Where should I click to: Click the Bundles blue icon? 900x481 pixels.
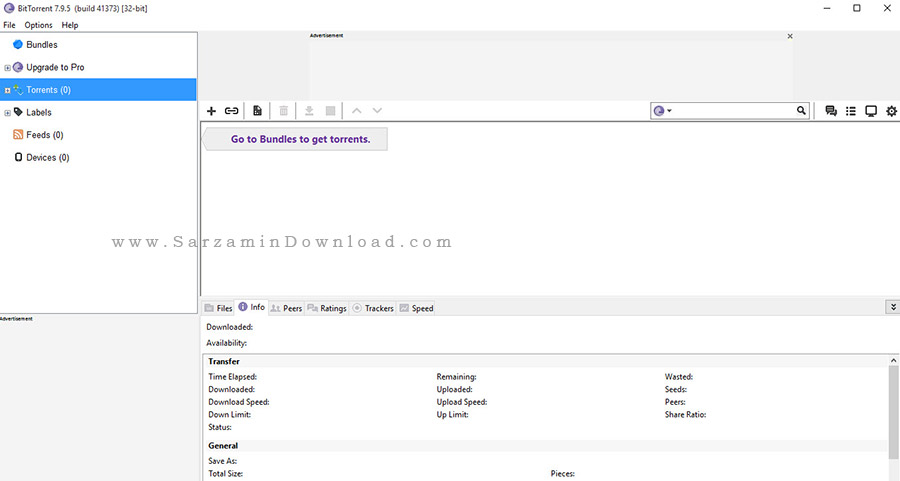pyautogui.click(x=18, y=44)
